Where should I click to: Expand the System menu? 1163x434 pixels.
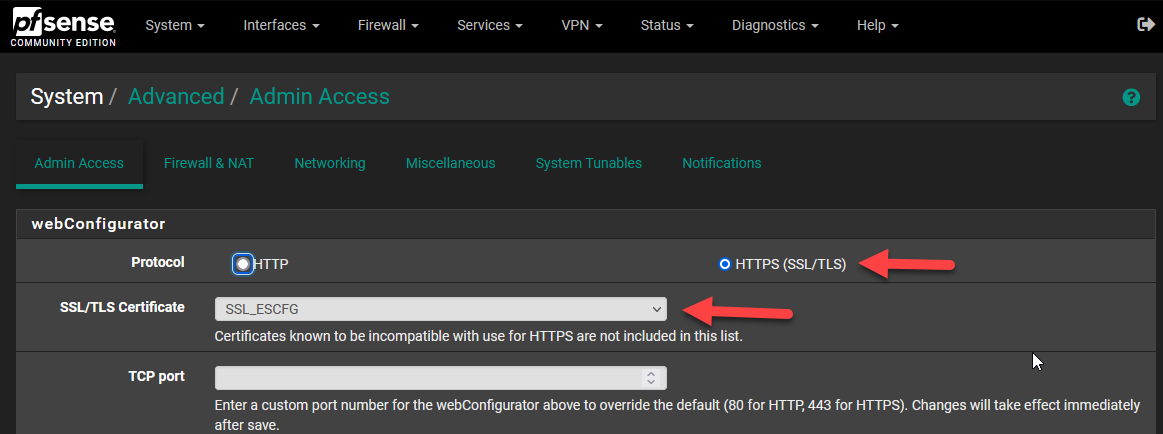tap(174, 25)
